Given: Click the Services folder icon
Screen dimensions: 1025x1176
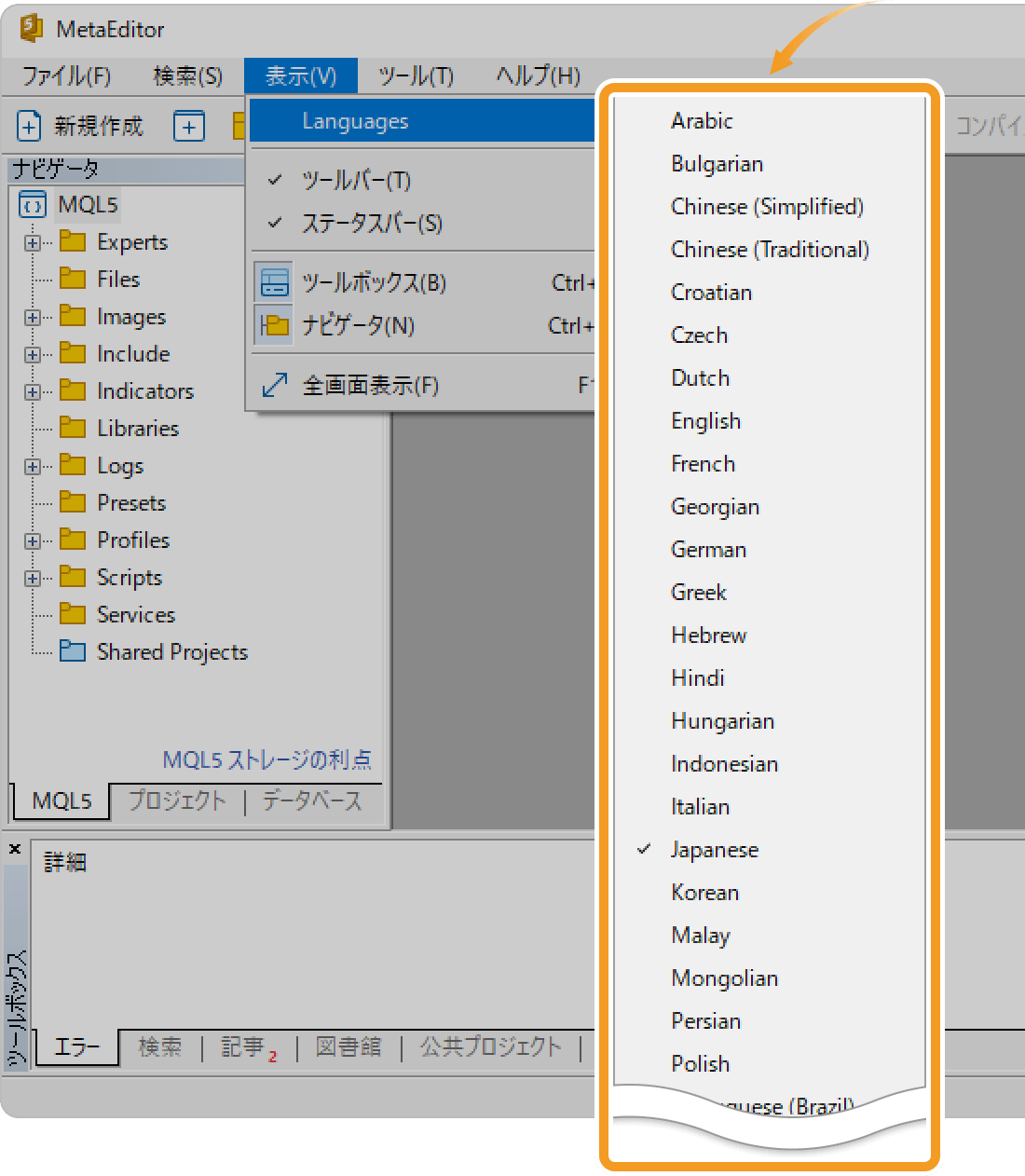Looking at the screenshot, I should pos(73,614).
